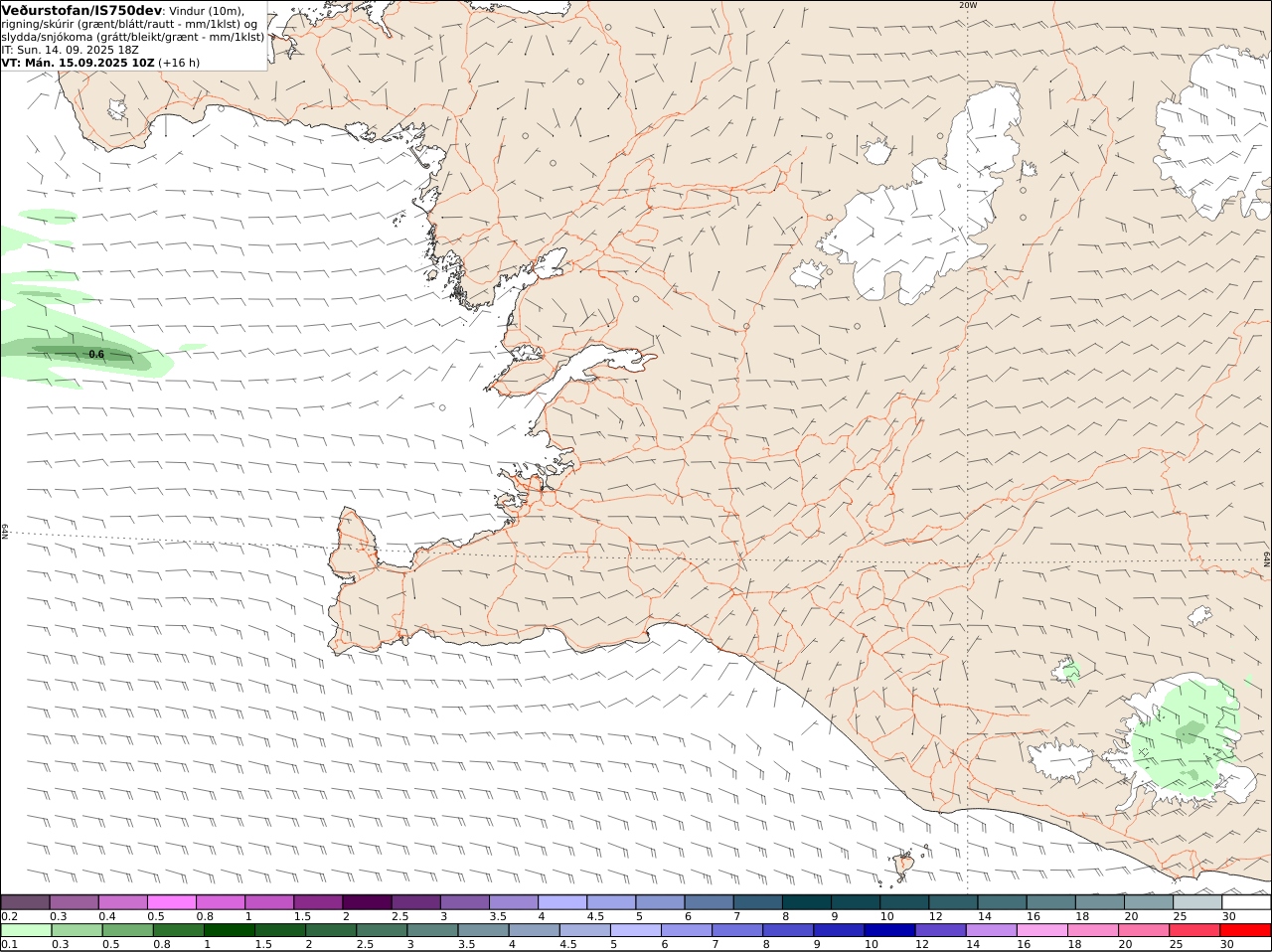1272x952 pixels.
Task: Pick lower legend dark blue swatch 10 to 12
Action: 888,930
